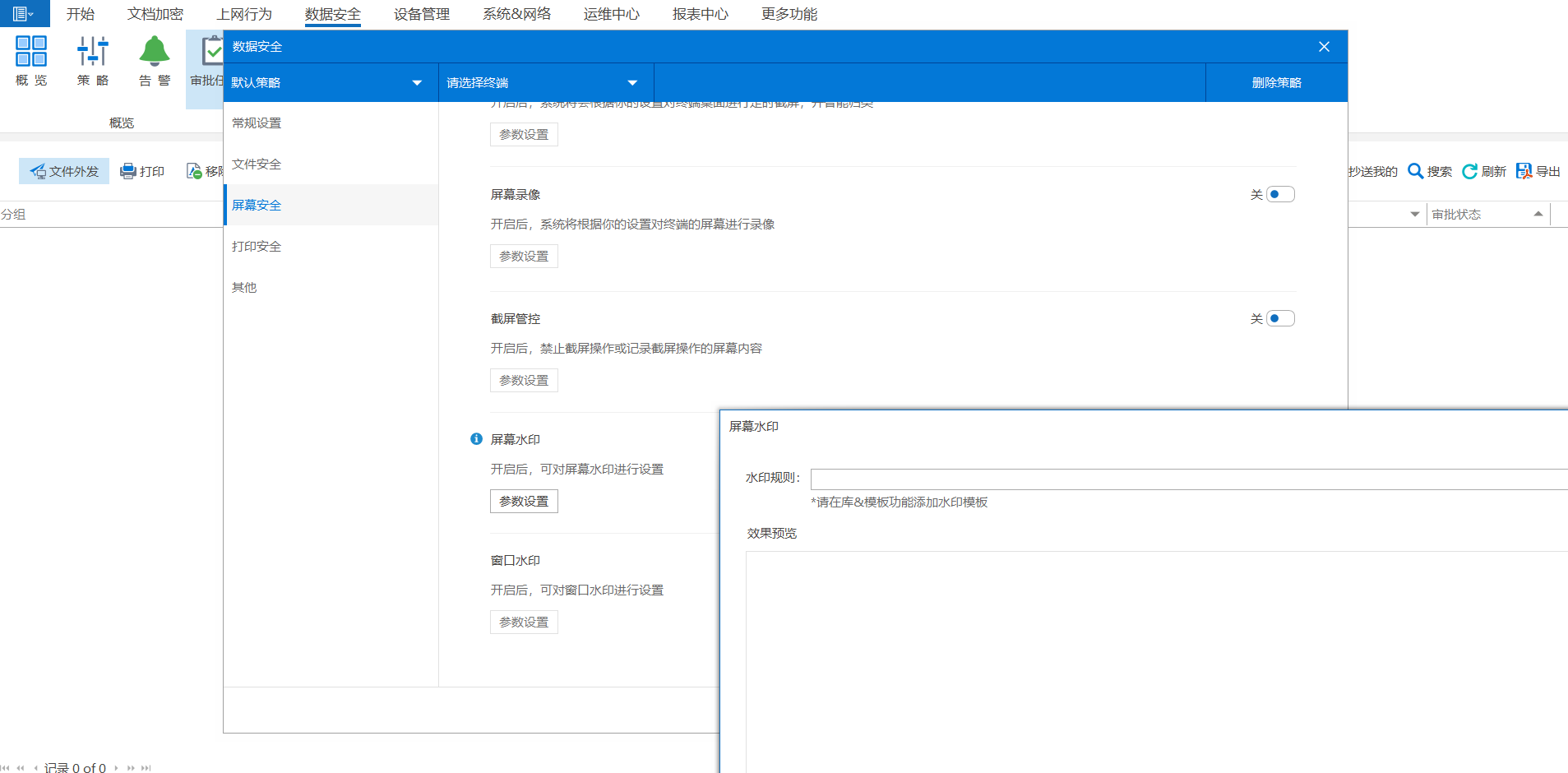Open the 请选择终端 dropdown

point(632,83)
